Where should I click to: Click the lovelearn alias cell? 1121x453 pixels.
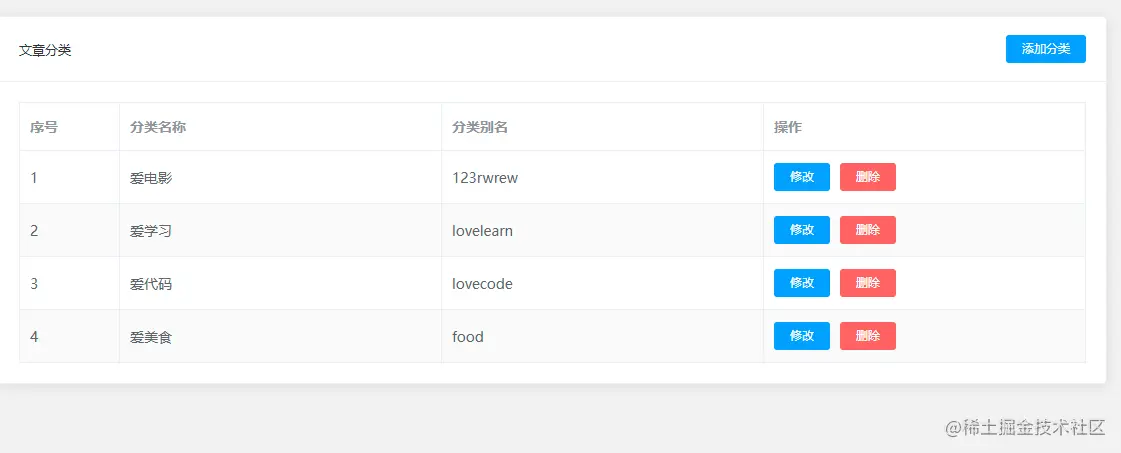point(482,231)
